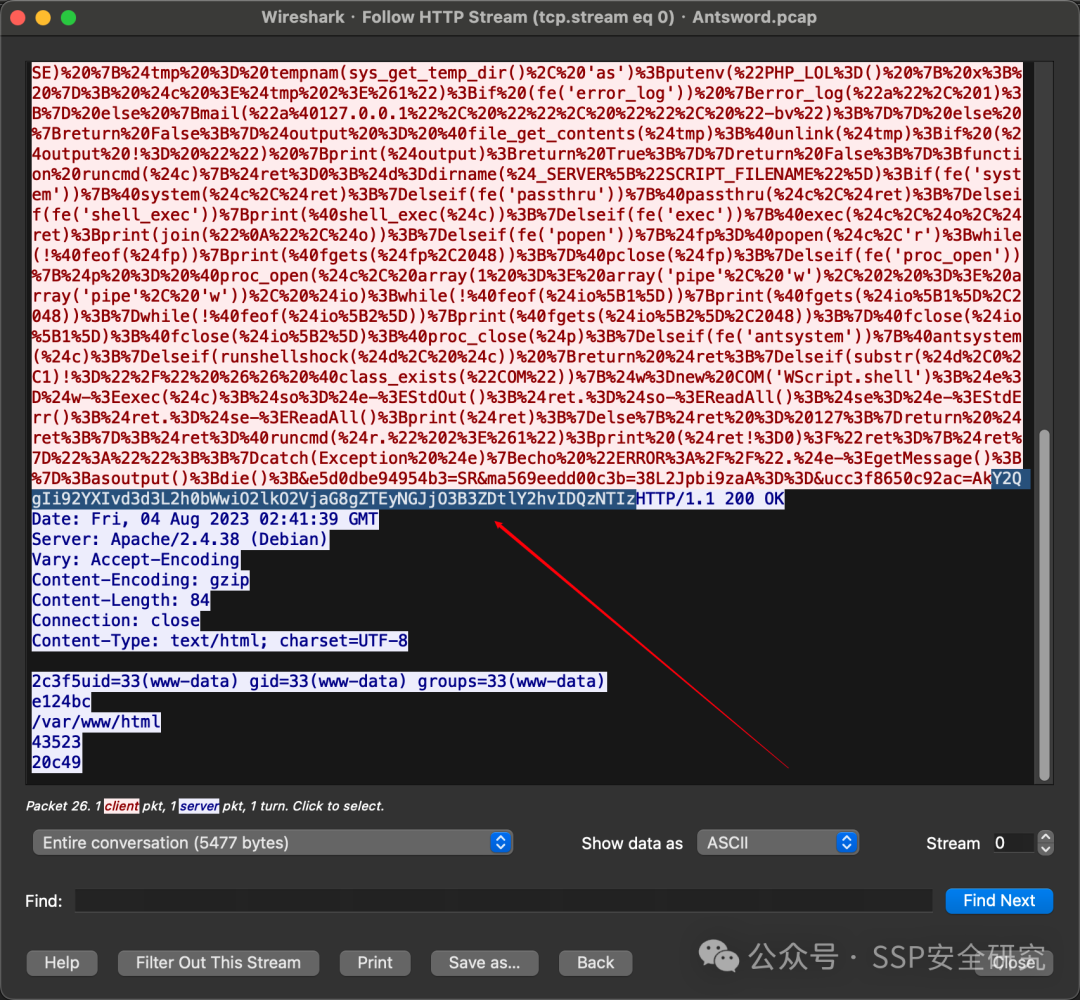The image size is (1080, 1000).
Task: Click the 'Vary: Accept-Encoding' header line
Action: click(136, 559)
